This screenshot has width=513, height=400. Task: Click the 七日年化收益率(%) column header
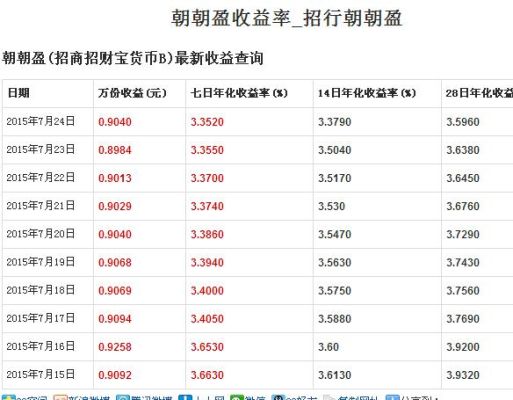point(239,93)
